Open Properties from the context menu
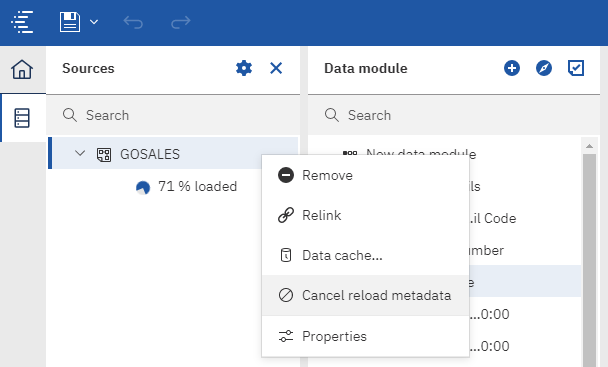The width and height of the screenshot is (608, 367). pyautogui.click(x=366, y=336)
